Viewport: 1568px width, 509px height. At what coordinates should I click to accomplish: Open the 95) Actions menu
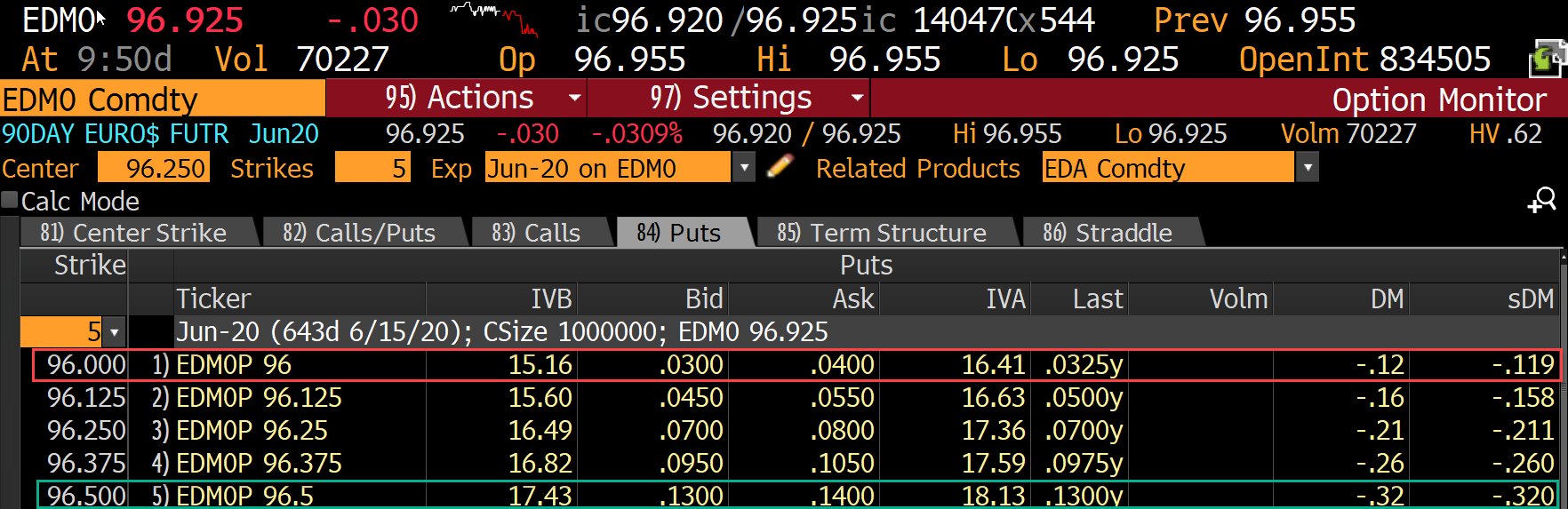(x=457, y=98)
